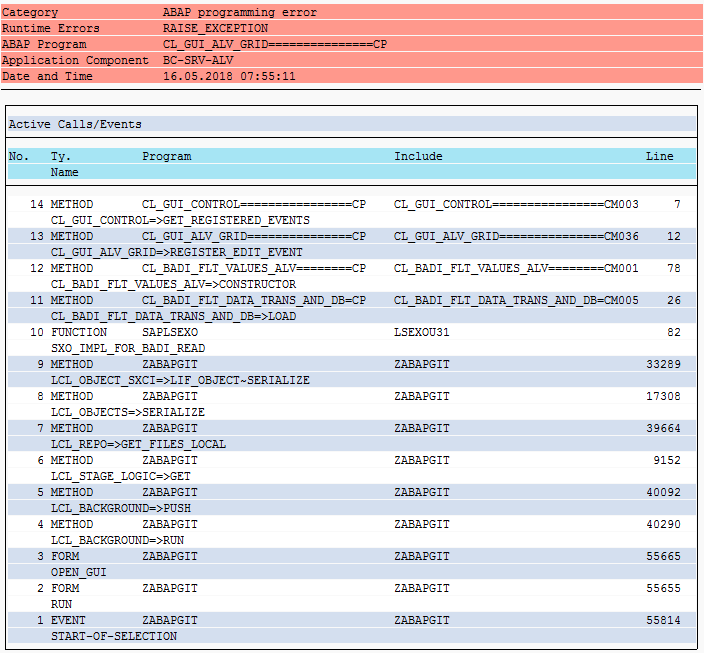Select LCL_BACKGROUND=>PUSH call
The height and width of the screenshot is (653, 704).
point(121,508)
